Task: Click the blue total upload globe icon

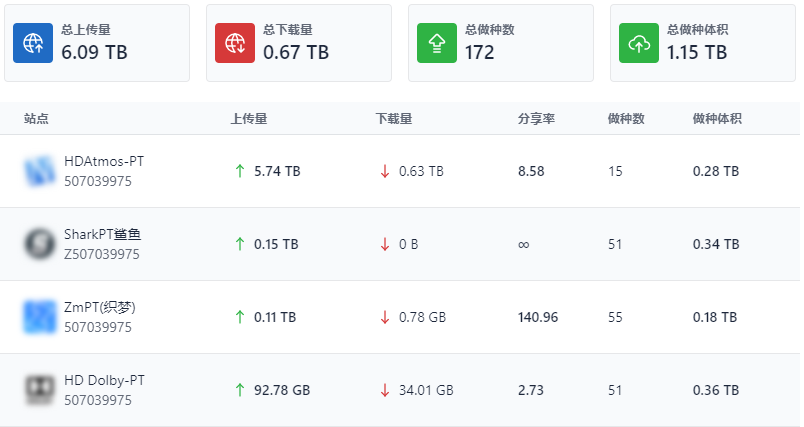Action: (33, 43)
